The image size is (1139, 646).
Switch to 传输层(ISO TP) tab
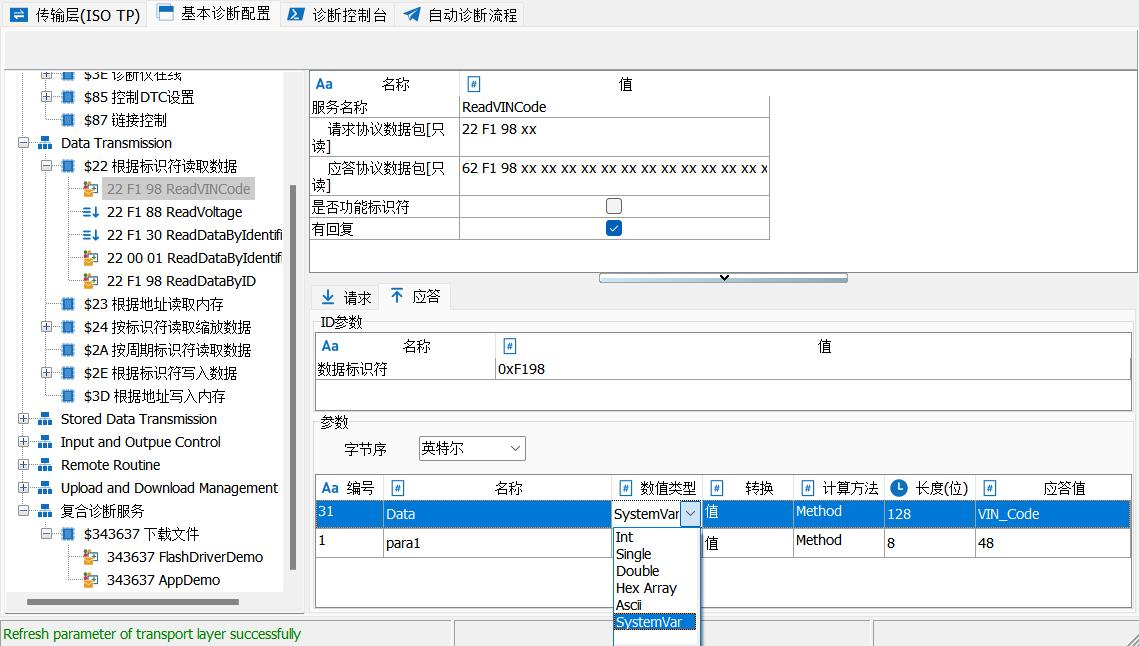coord(74,15)
